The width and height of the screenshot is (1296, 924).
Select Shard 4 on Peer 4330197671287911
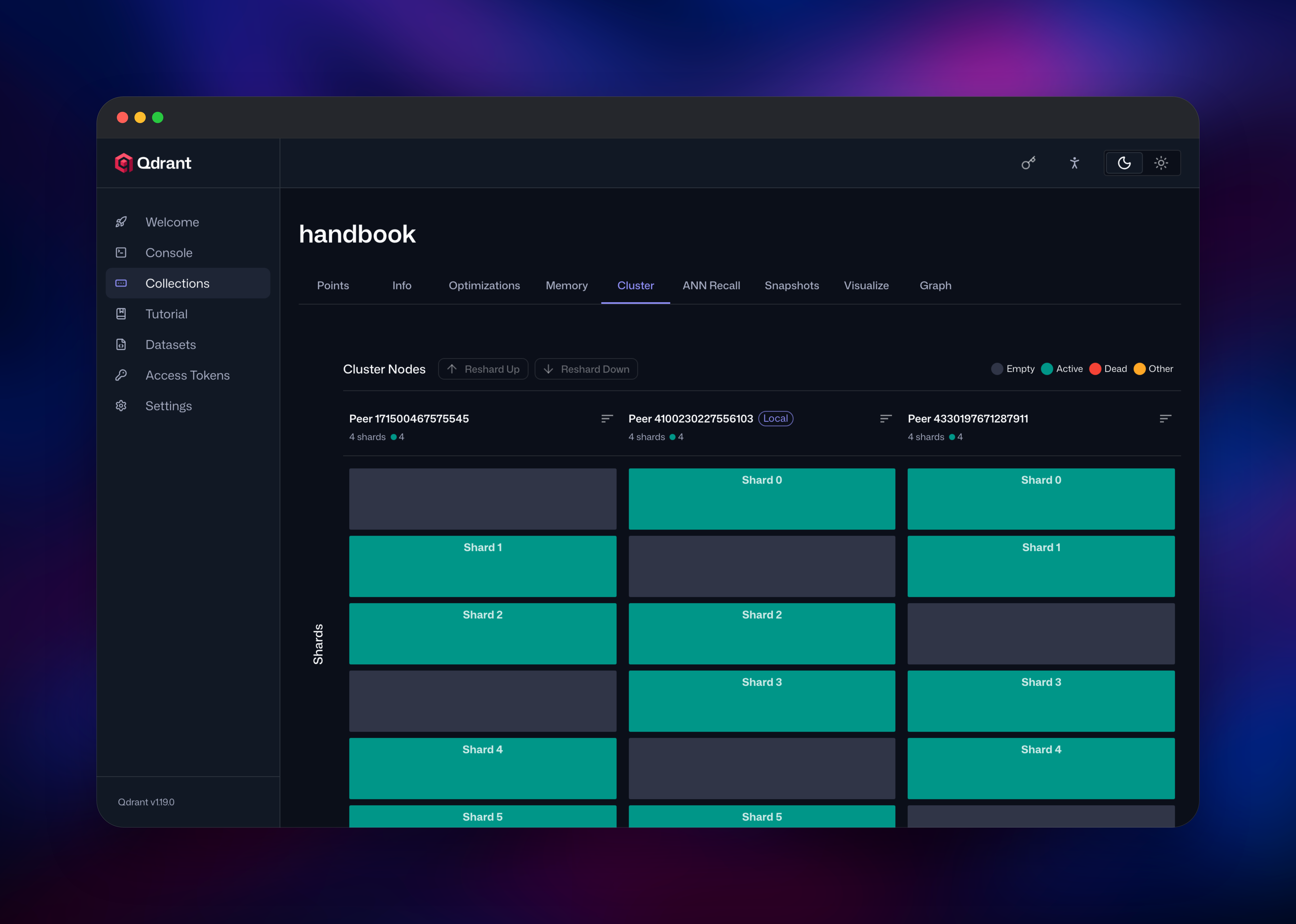1041,769
